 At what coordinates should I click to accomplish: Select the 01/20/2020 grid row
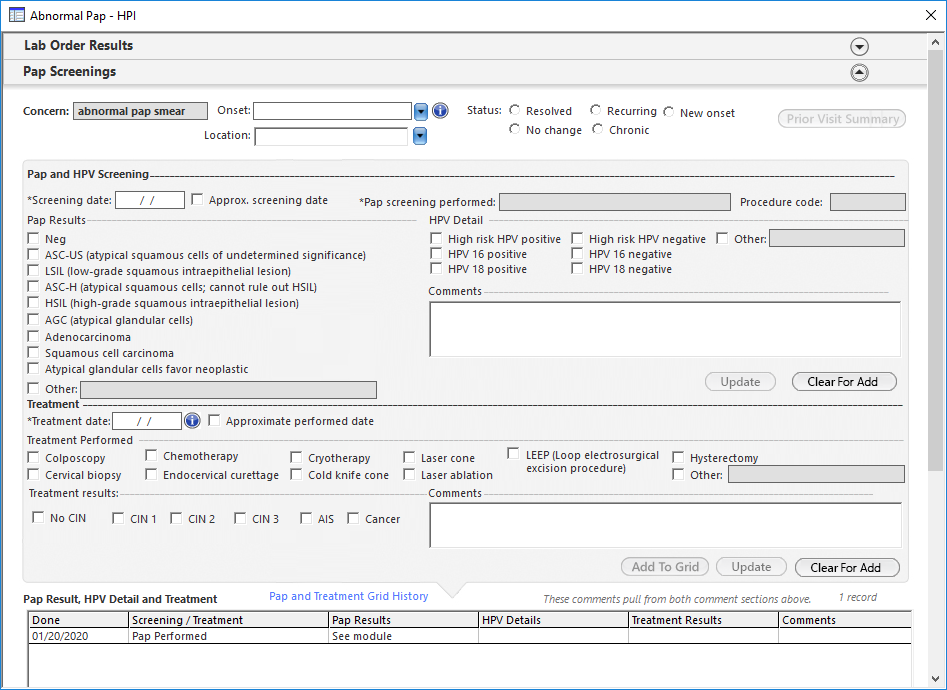click(x=470, y=636)
